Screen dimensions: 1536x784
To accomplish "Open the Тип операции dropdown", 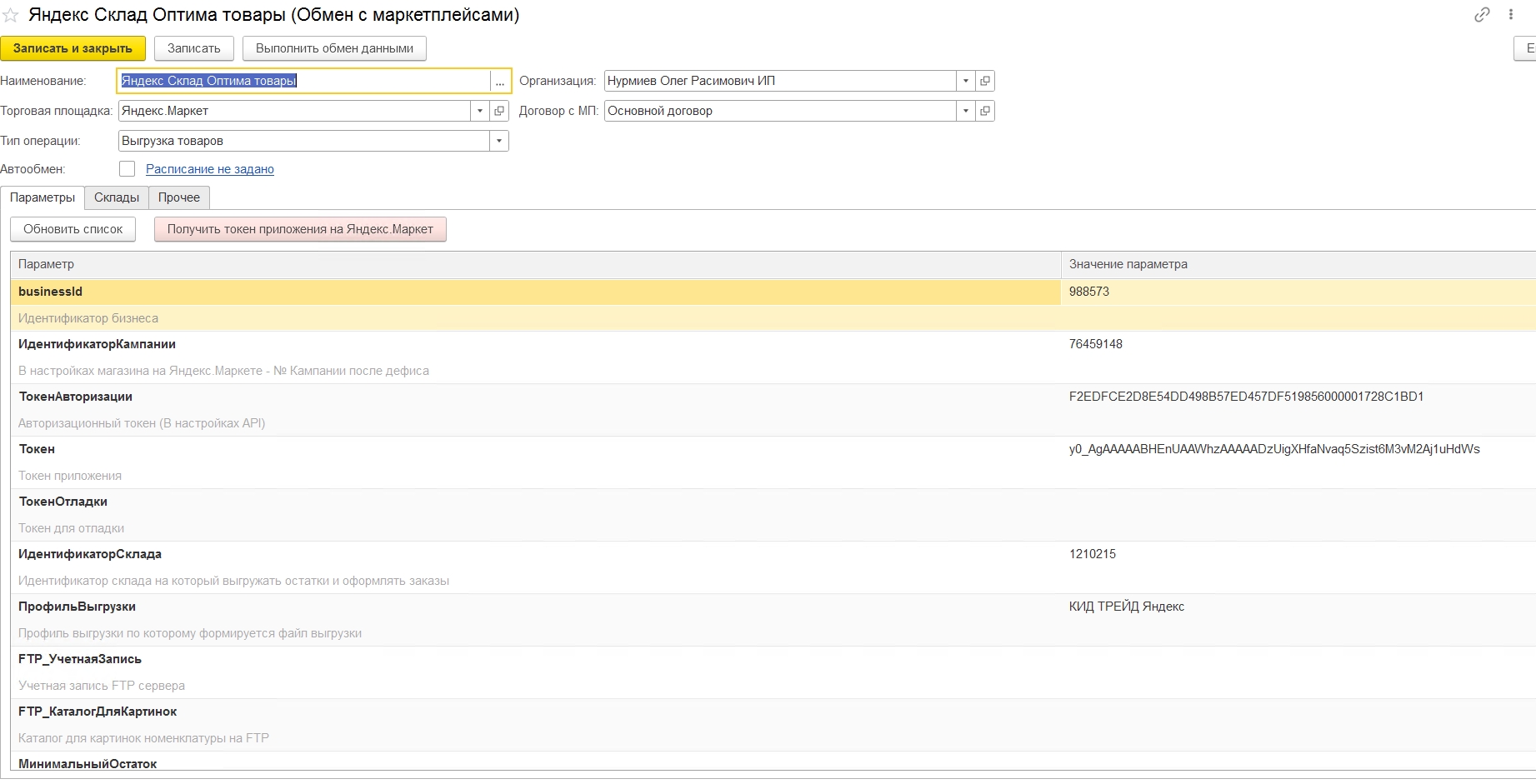I will pyautogui.click(x=498, y=141).
